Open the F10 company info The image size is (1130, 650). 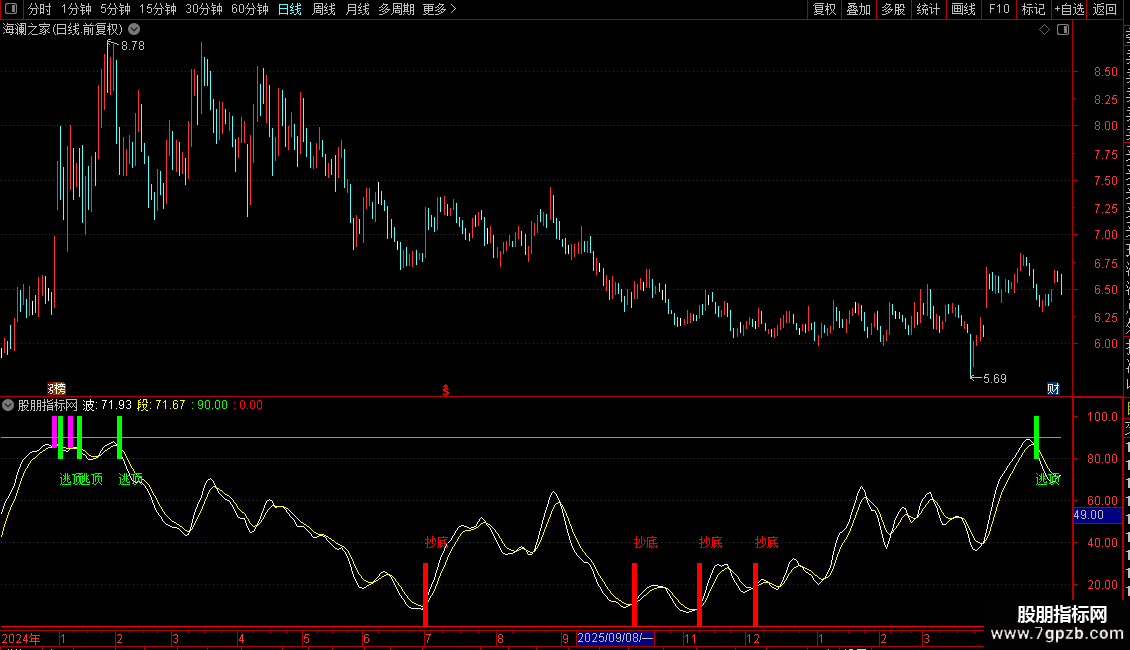999,9
